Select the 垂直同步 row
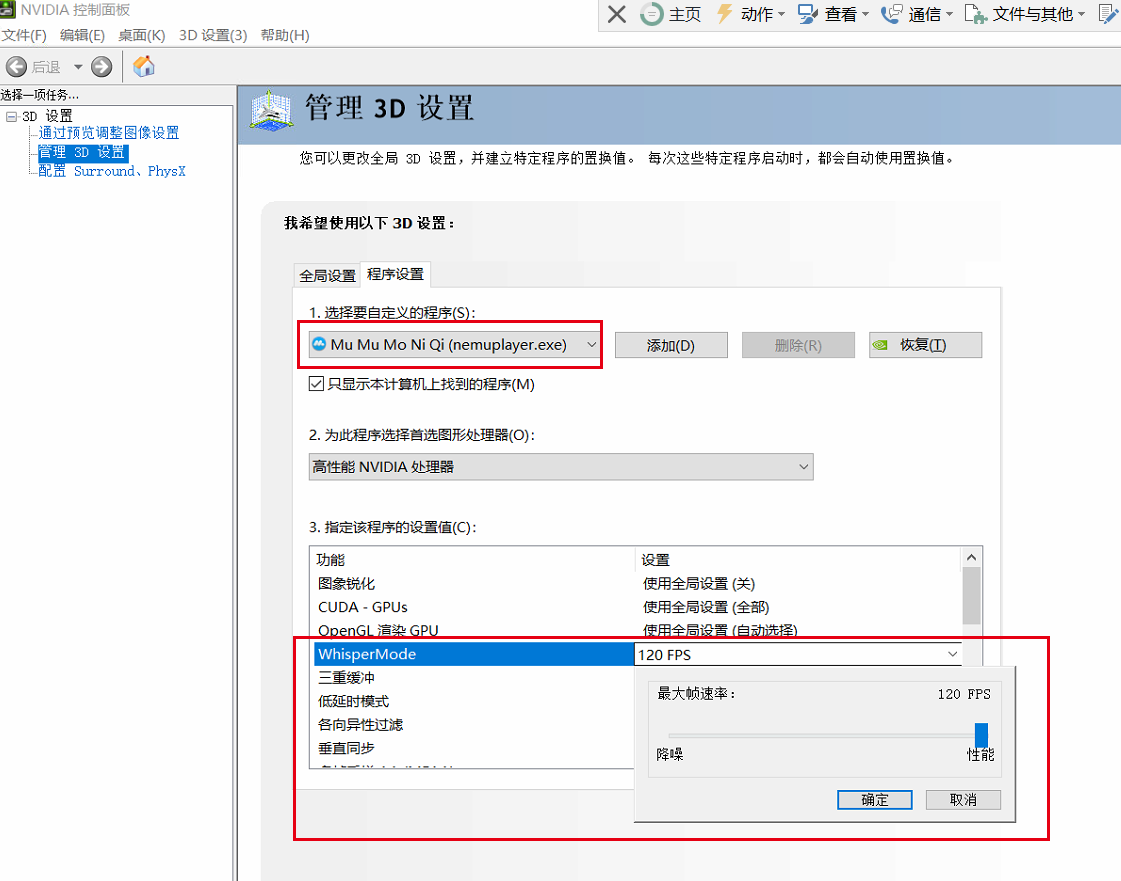Image resolution: width=1121 pixels, height=881 pixels. 474,748
